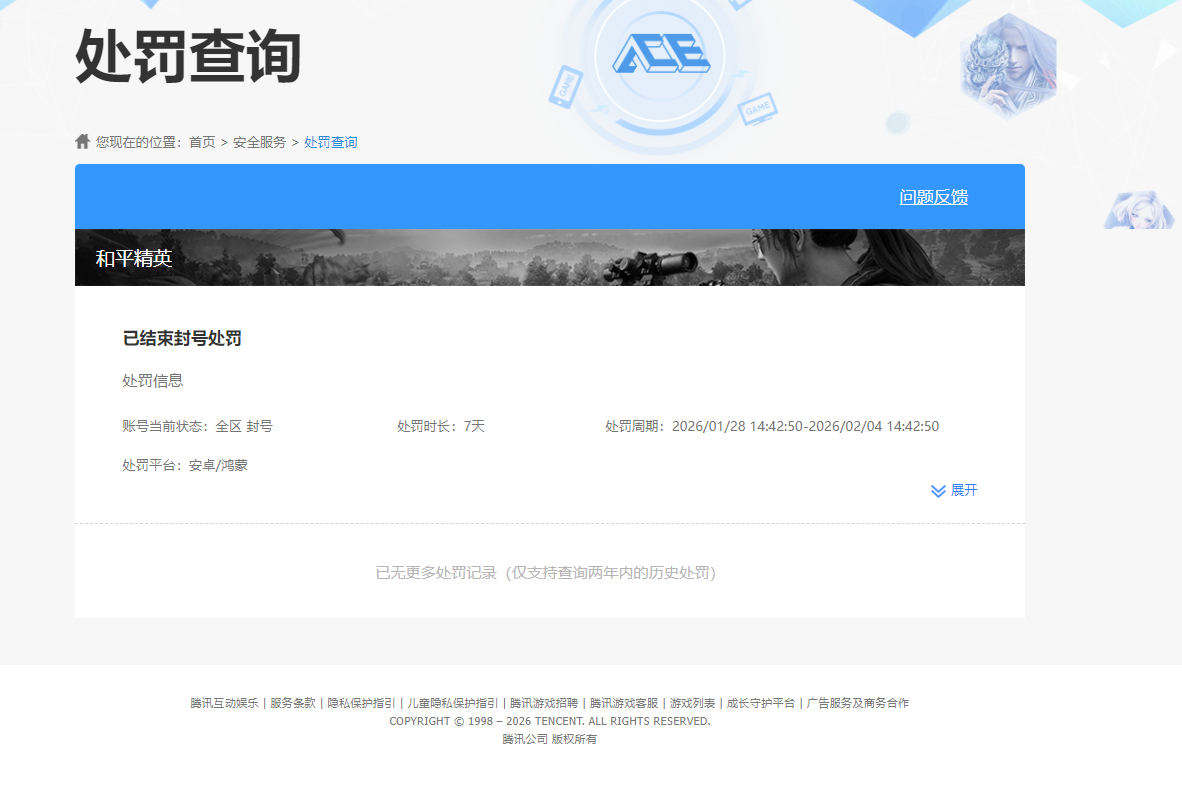Open 游戏列表 footer link
The width and height of the screenshot is (1182, 789).
[692, 703]
